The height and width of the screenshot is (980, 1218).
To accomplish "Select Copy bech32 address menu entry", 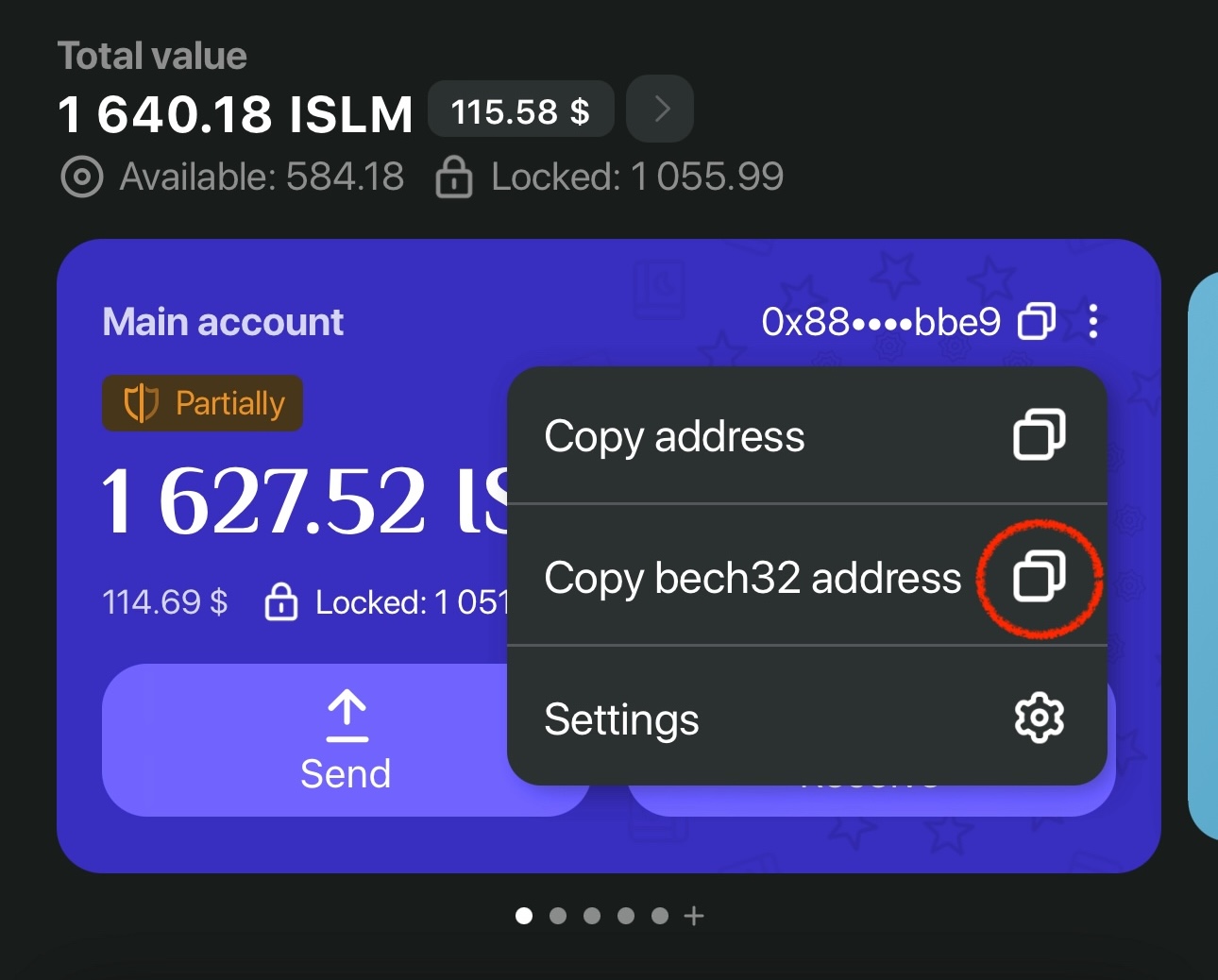I will point(752,578).
